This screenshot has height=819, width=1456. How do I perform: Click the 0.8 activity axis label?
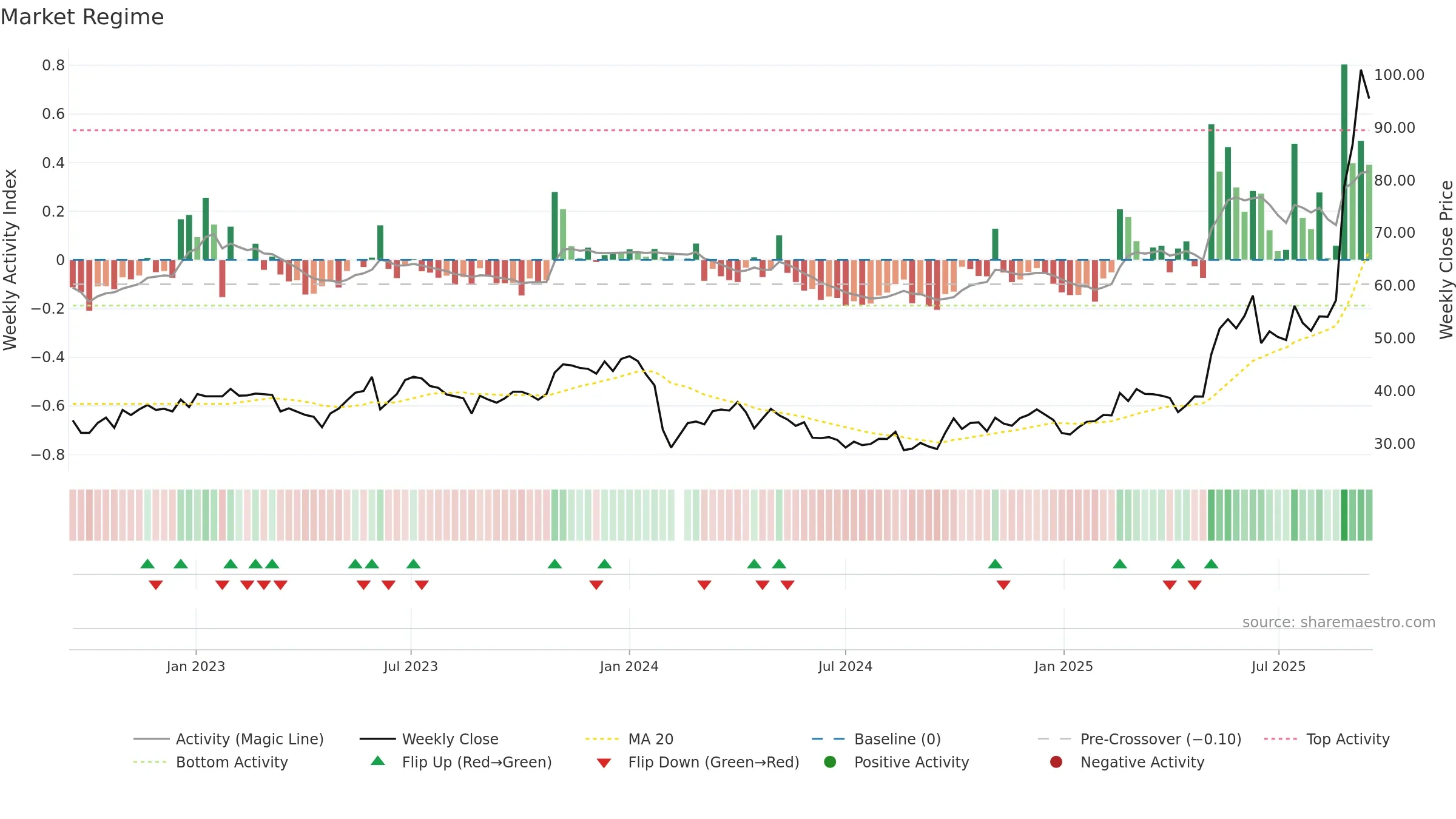point(53,65)
